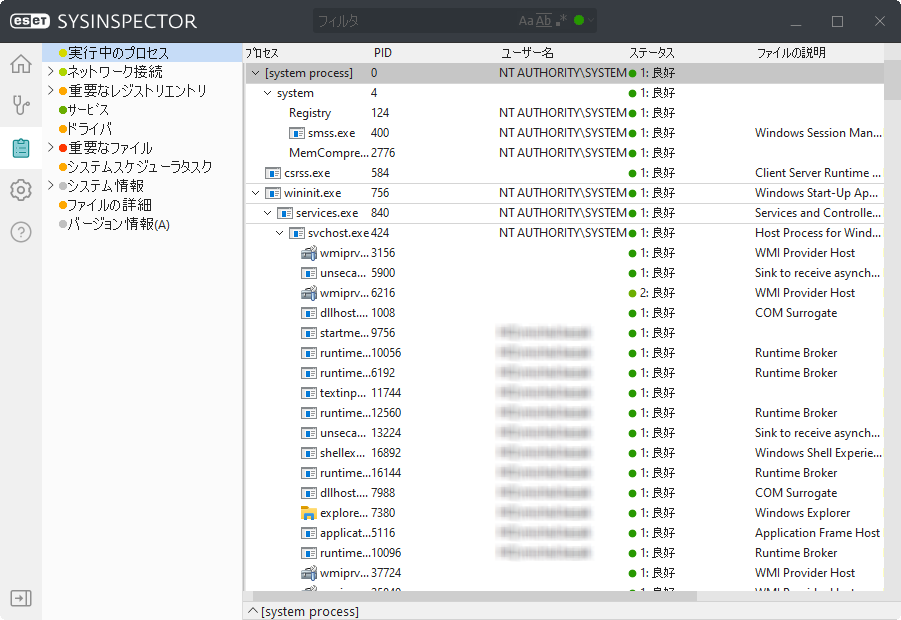Collapse the svchost.exe process branch

(x=280, y=232)
